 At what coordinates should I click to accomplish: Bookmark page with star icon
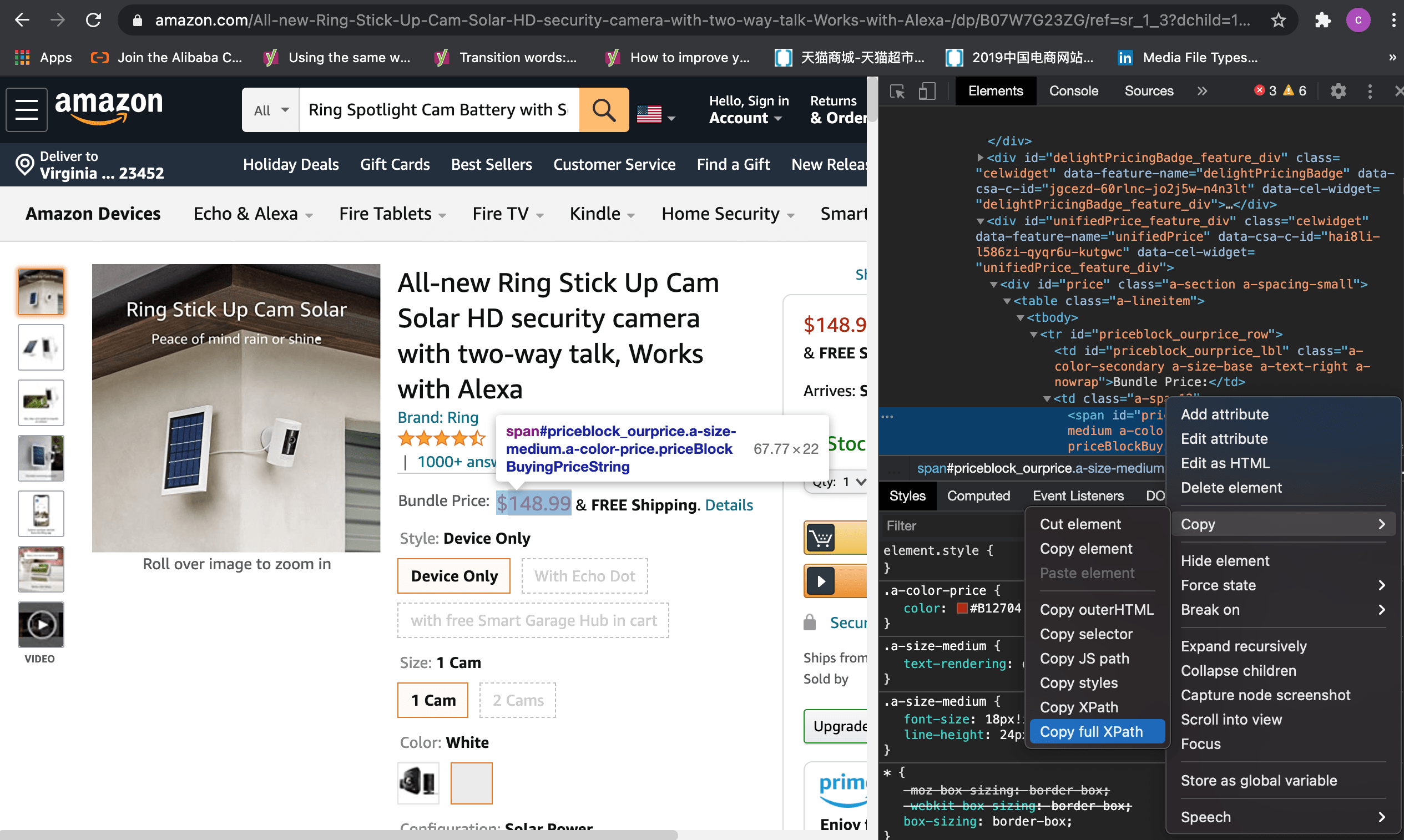pos(1279,21)
